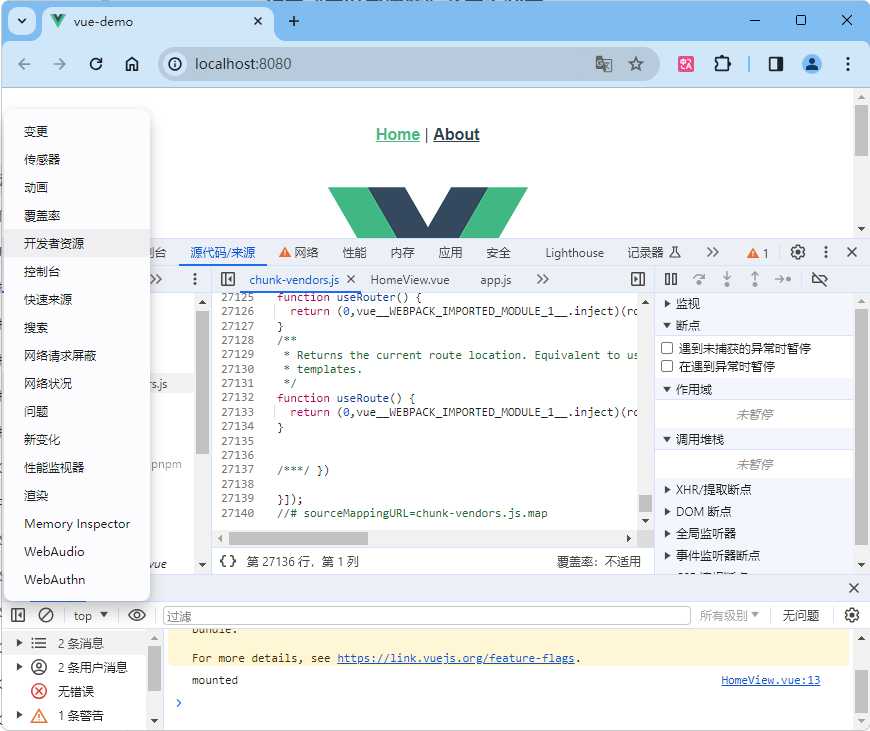Pretty print code with braces icon
Image resolution: width=870 pixels, height=731 pixels.
point(227,561)
